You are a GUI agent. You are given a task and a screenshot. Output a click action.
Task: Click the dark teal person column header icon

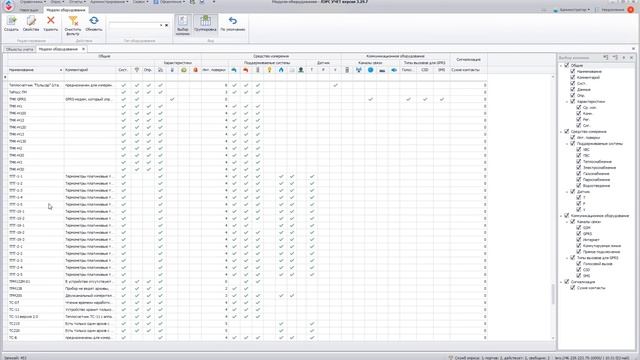pyautogui.click(x=301, y=70)
